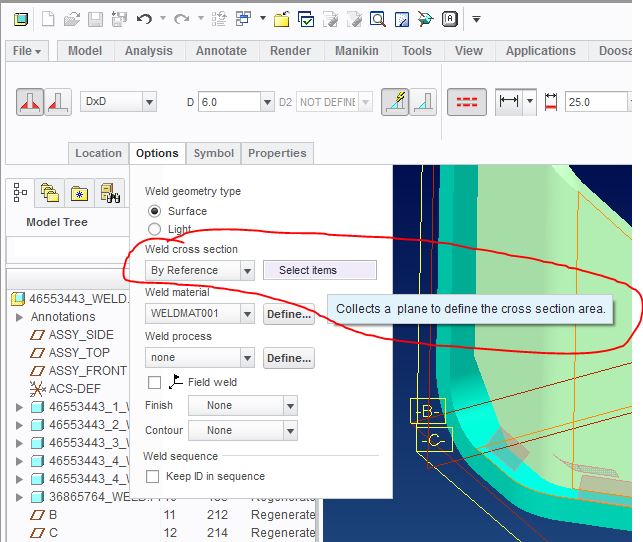
Task: Open the File menu
Action: coord(27,51)
